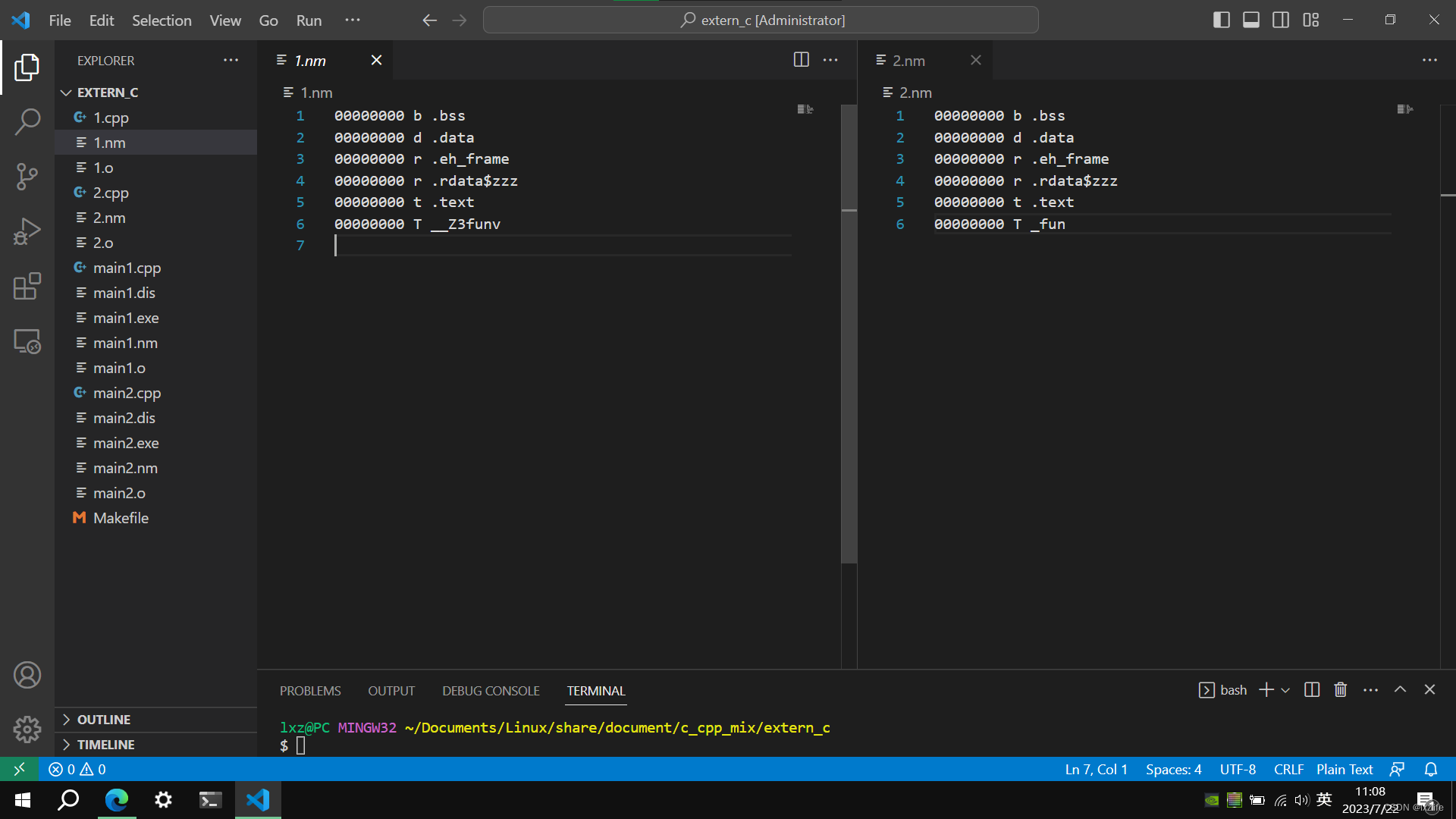Toggle the primary sidebar visibility

pos(1222,20)
